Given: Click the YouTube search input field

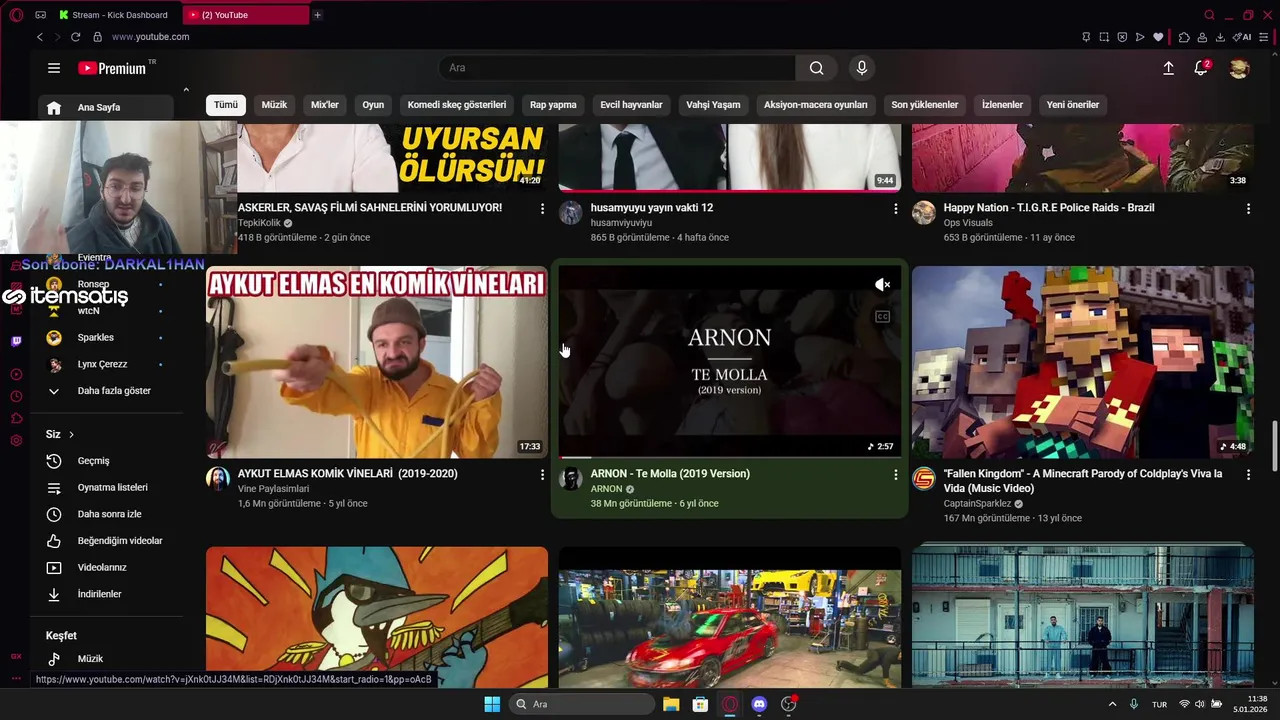Looking at the screenshot, I should [617, 68].
